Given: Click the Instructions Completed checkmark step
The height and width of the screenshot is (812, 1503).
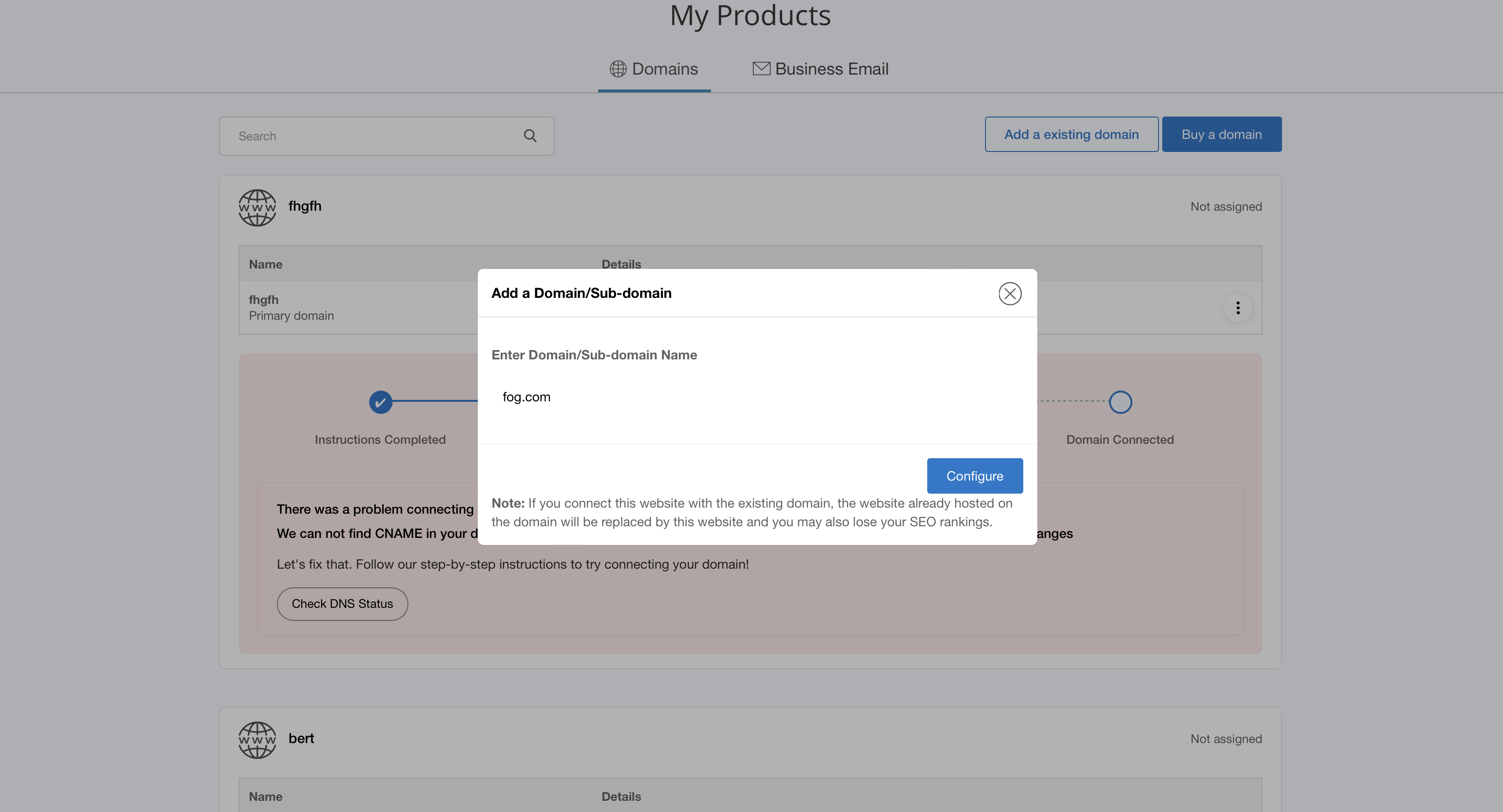Looking at the screenshot, I should click(380, 402).
